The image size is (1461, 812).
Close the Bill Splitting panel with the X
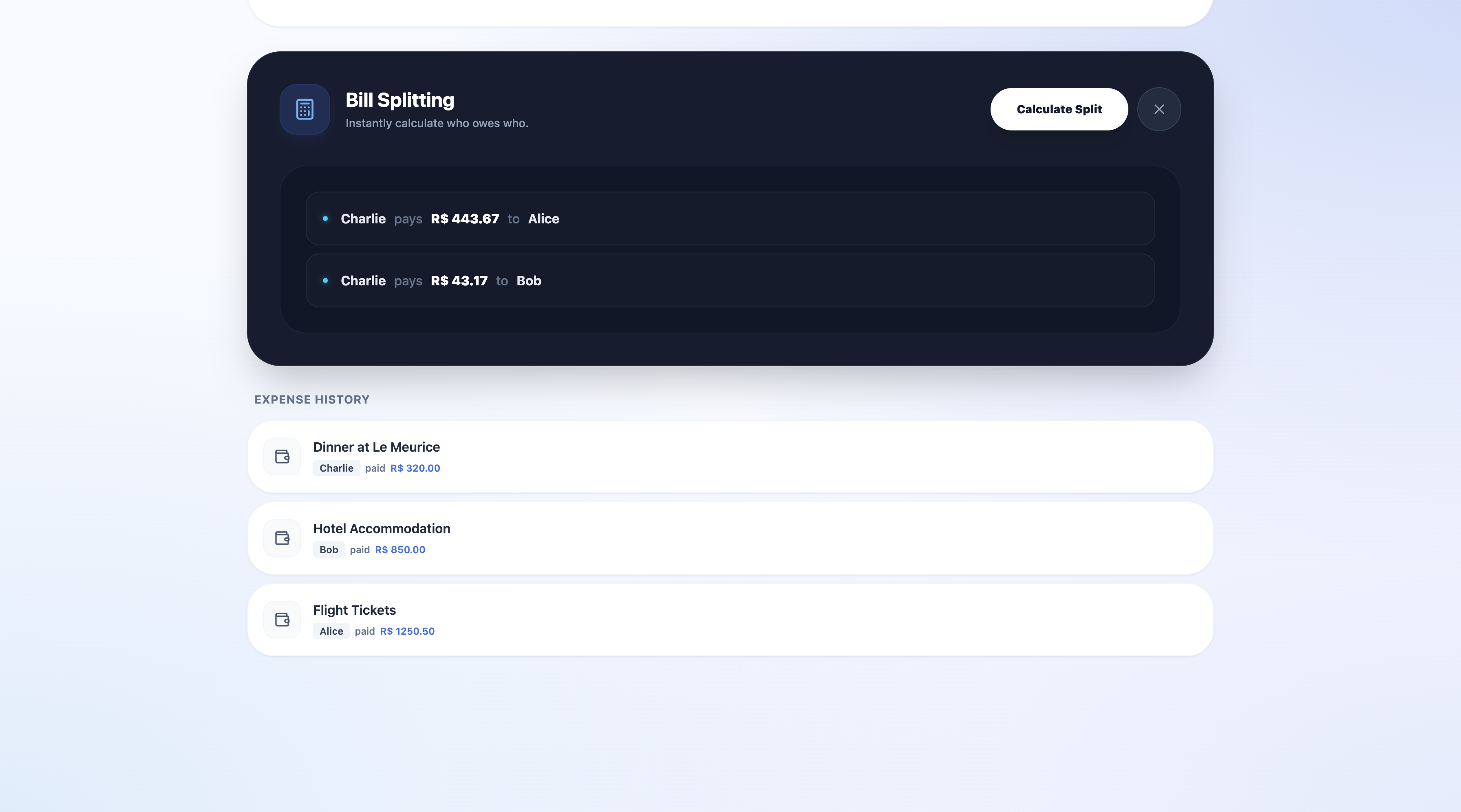pyautogui.click(x=1159, y=109)
